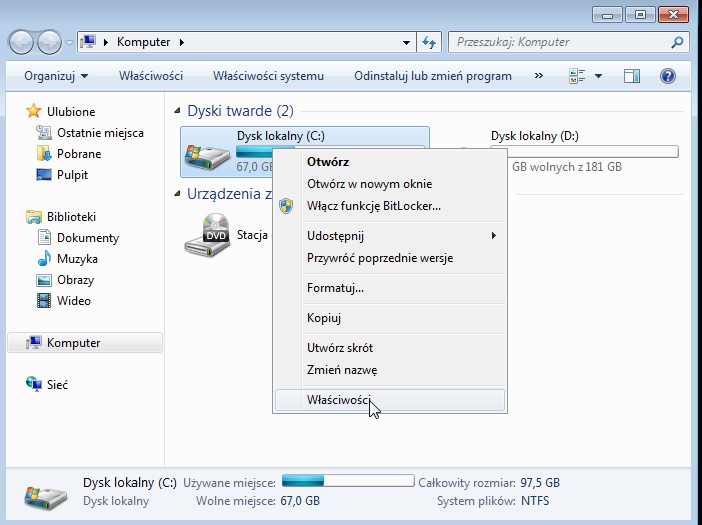Screen dimensions: 702x525
Task: Select Dysk lokalny (D:)
Action: [x=535, y=136]
